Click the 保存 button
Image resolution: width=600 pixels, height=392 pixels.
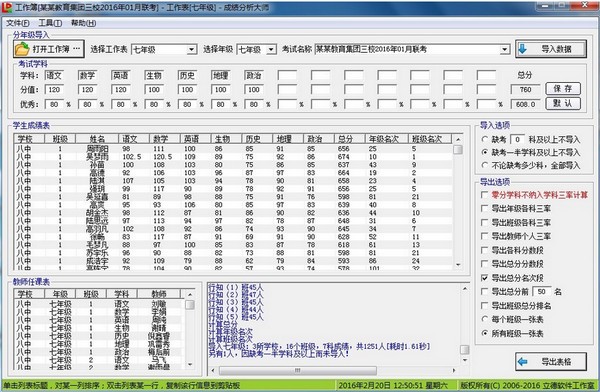(563, 88)
